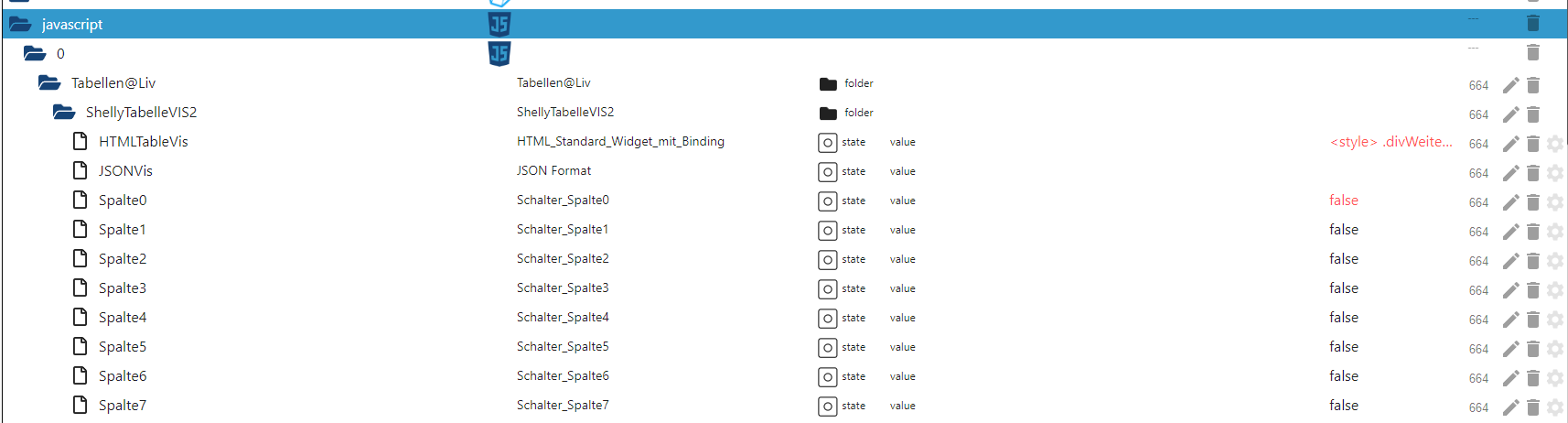Open custom settings gear for Spalte5
This screenshot has width=1568, height=423.
(x=1554, y=349)
